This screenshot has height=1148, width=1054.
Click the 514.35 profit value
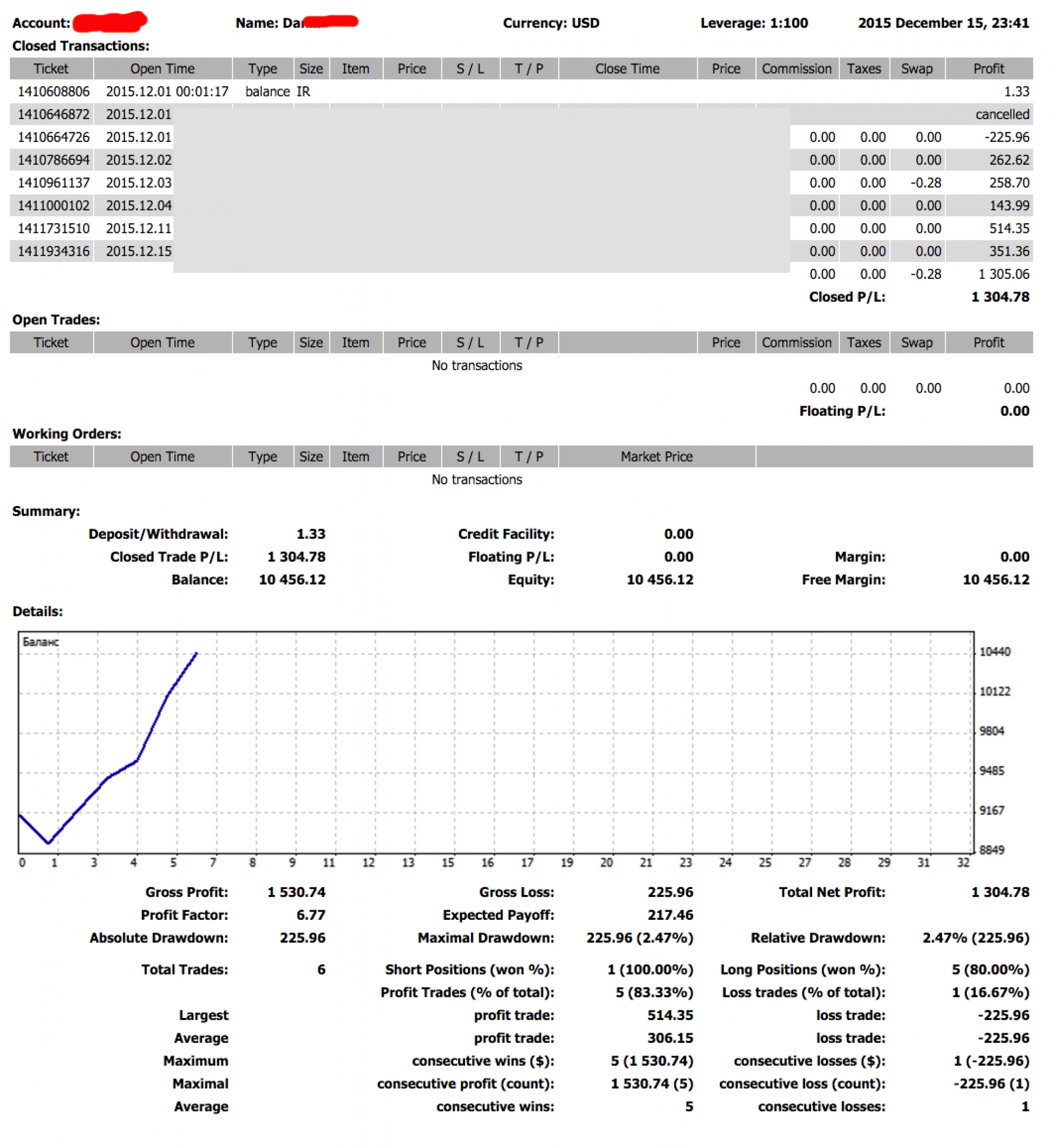tap(1009, 228)
